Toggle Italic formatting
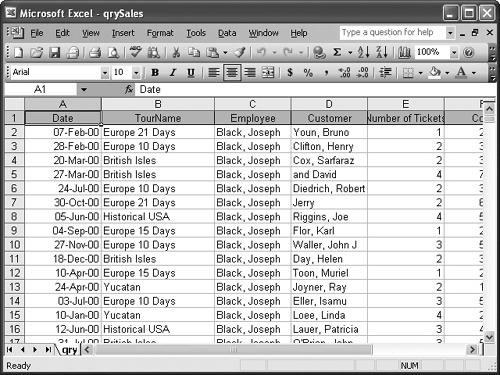500x375 pixels. [173, 72]
